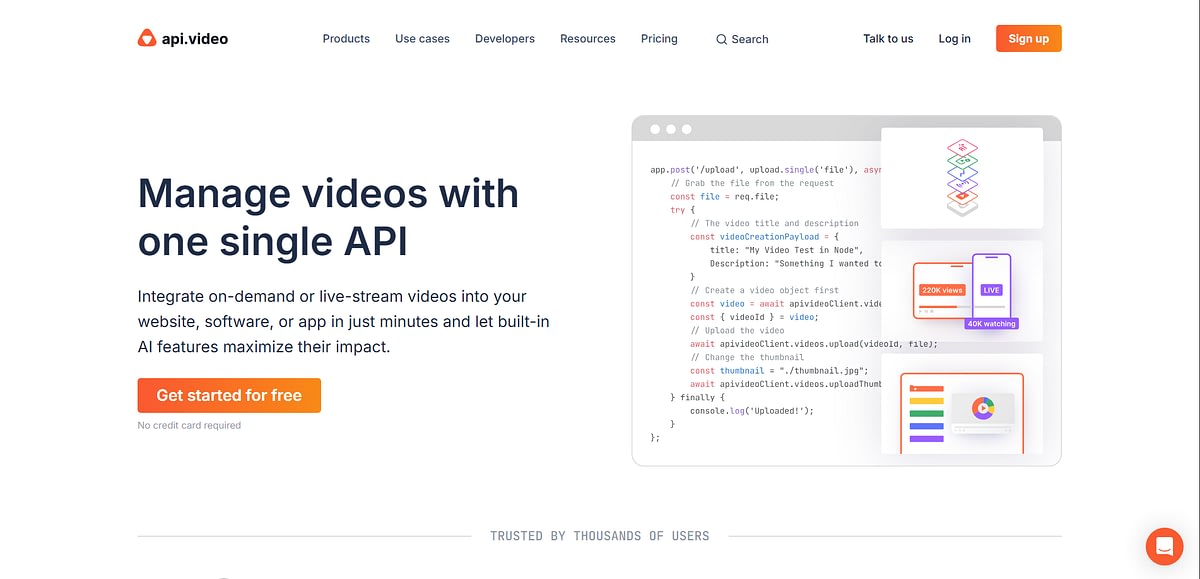The image size is (1200, 579).
Task: Open the Resources dropdown
Action: click(587, 38)
